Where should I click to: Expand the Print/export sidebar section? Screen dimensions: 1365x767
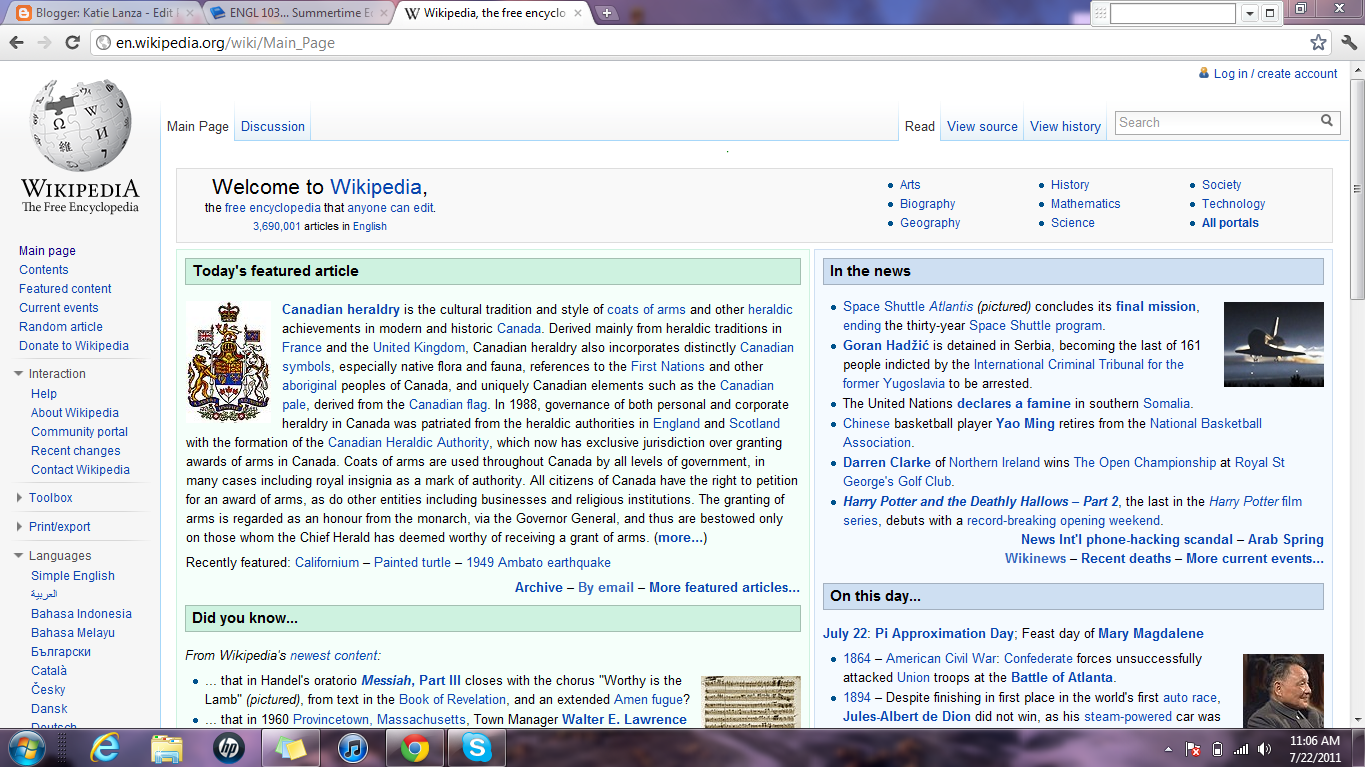(x=19, y=527)
